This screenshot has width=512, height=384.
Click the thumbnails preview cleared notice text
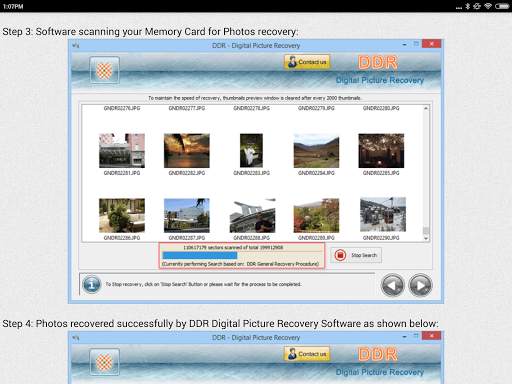pos(255,98)
